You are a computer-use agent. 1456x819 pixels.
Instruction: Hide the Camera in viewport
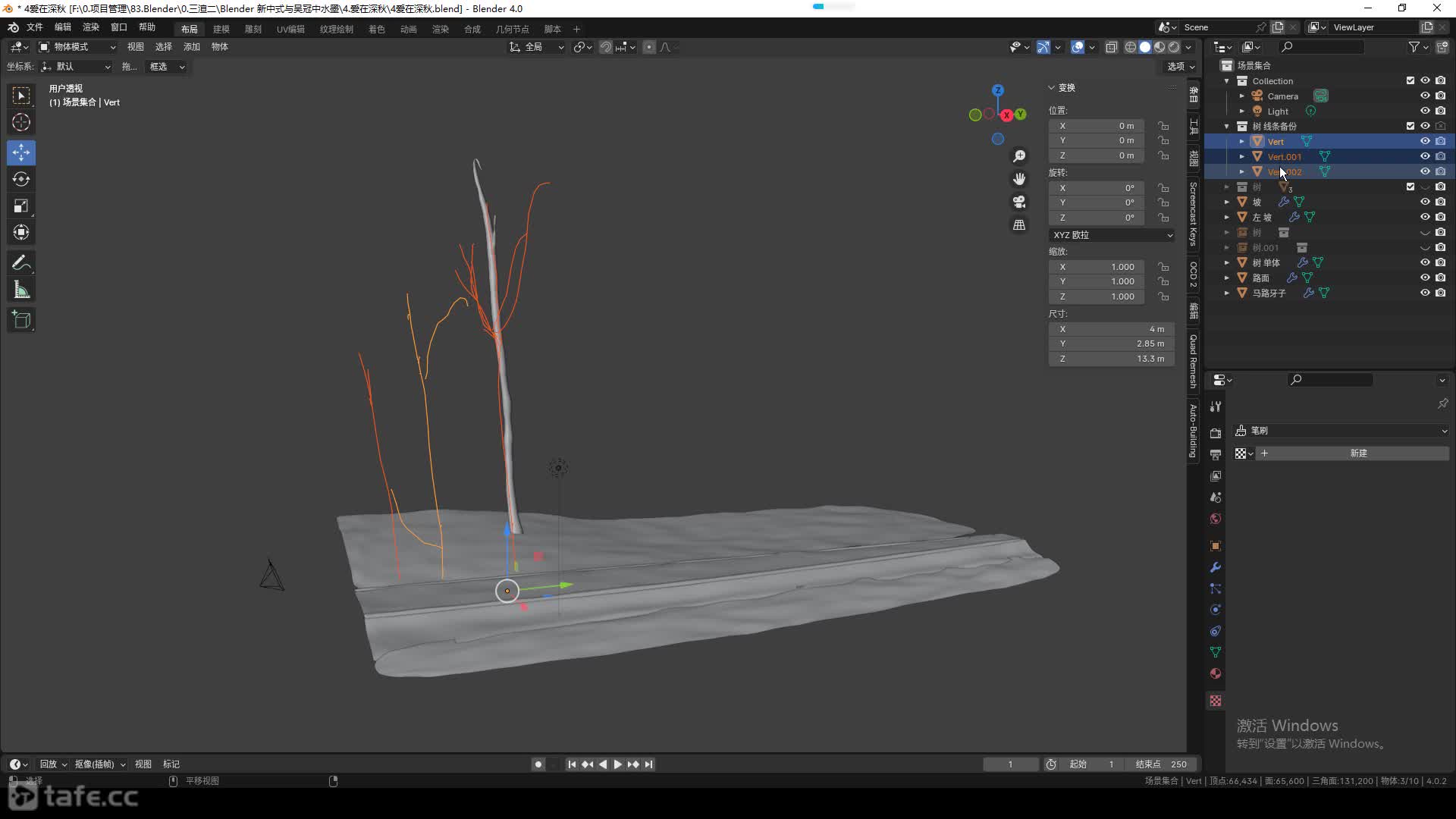pos(1425,96)
